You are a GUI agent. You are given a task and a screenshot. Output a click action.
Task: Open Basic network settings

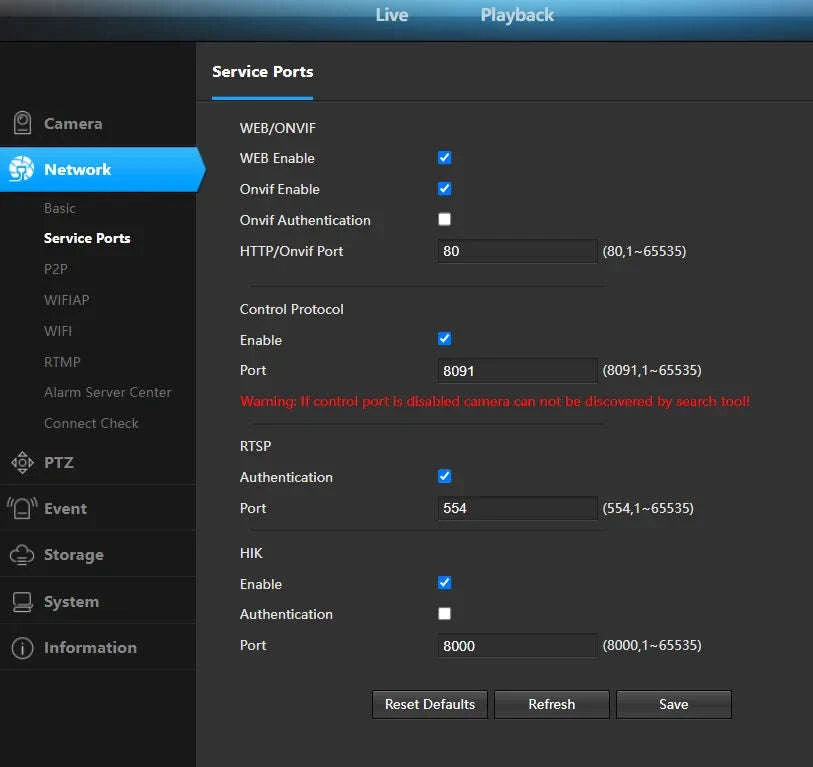point(60,208)
